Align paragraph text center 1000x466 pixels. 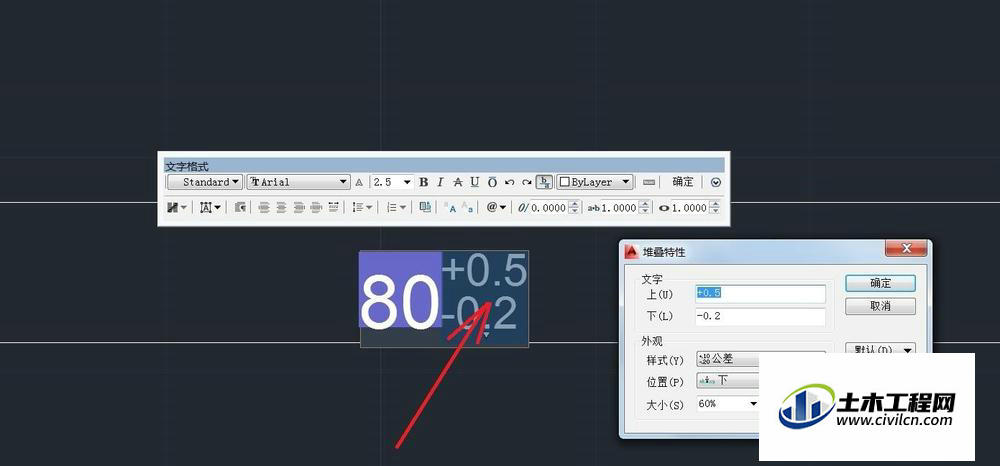(281, 208)
